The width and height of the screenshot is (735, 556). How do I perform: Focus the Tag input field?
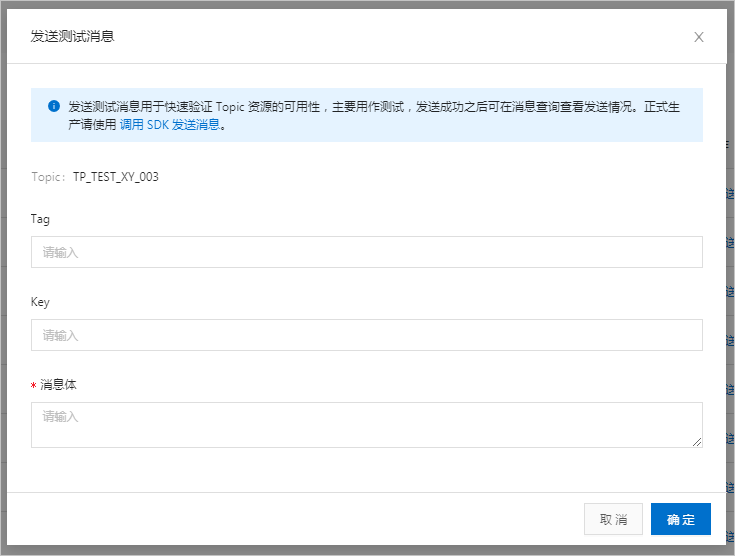point(367,252)
